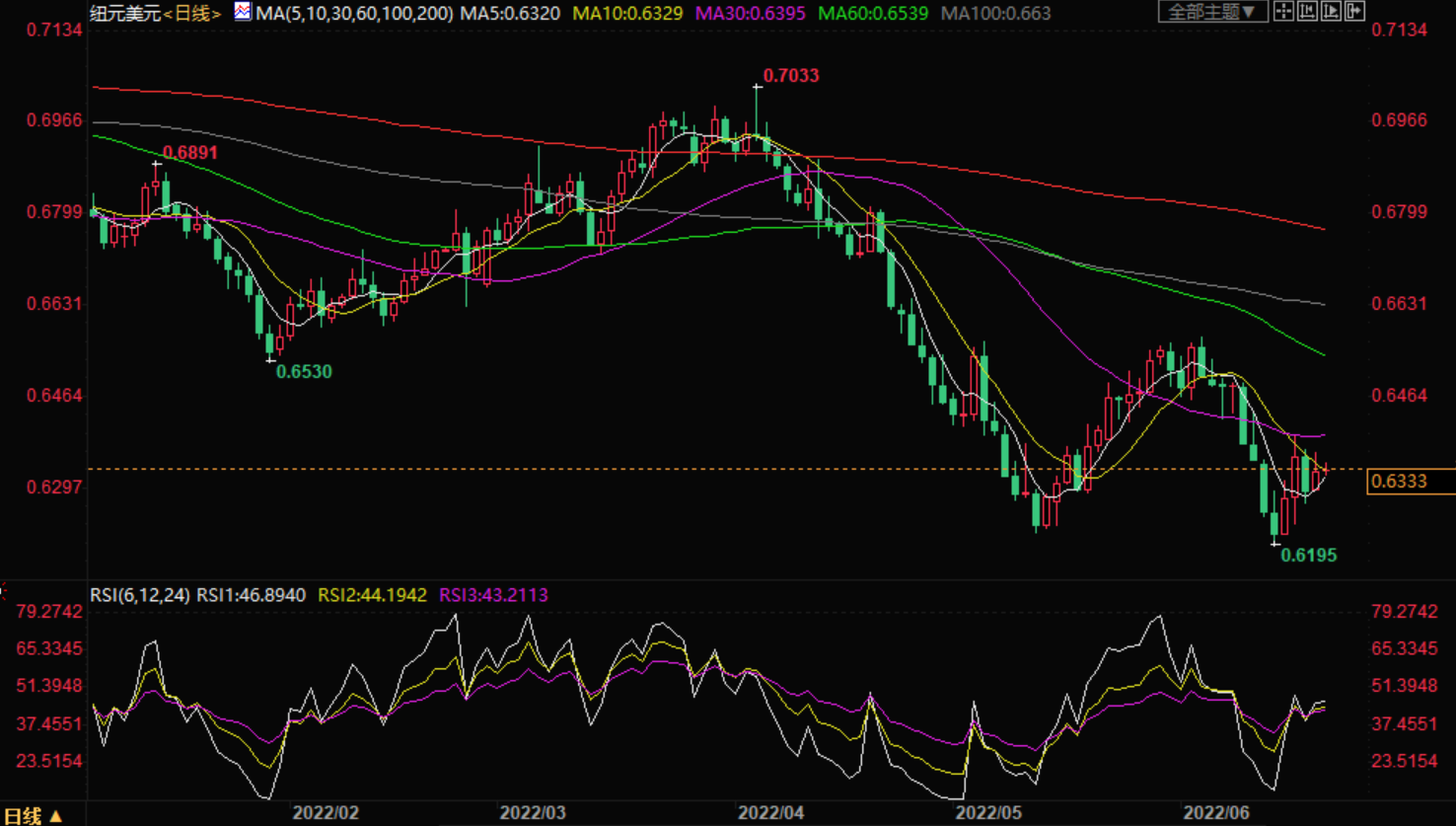
Task: Click the 0.7033 high price marker
Action: click(x=791, y=76)
